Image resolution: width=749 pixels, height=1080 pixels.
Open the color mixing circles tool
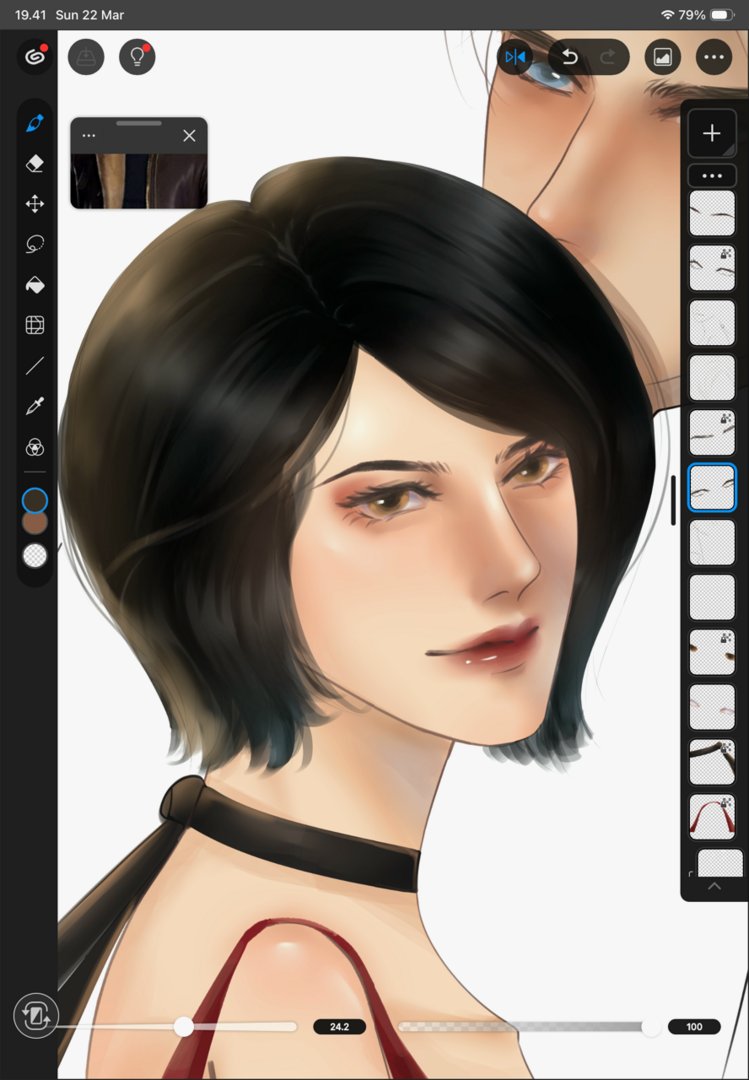coord(34,448)
